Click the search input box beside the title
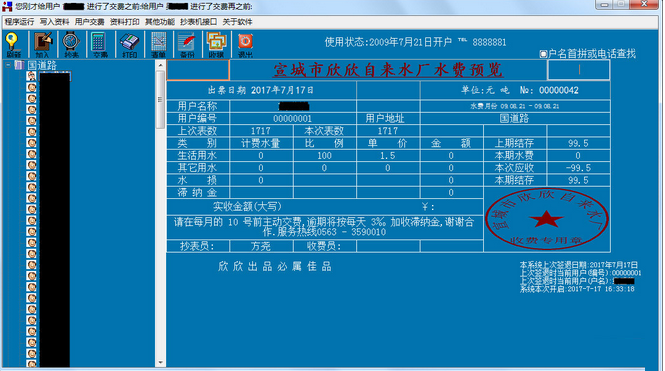 click(x=579, y=70)
